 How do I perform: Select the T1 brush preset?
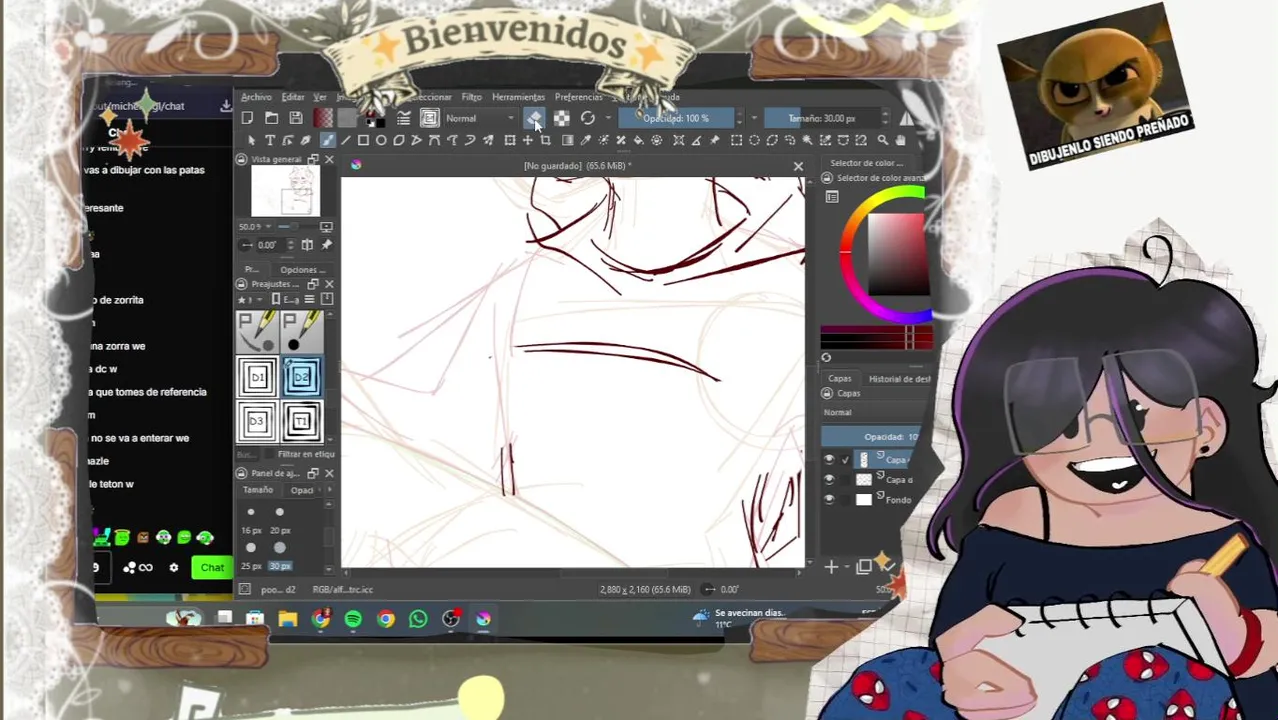[302, 421]
